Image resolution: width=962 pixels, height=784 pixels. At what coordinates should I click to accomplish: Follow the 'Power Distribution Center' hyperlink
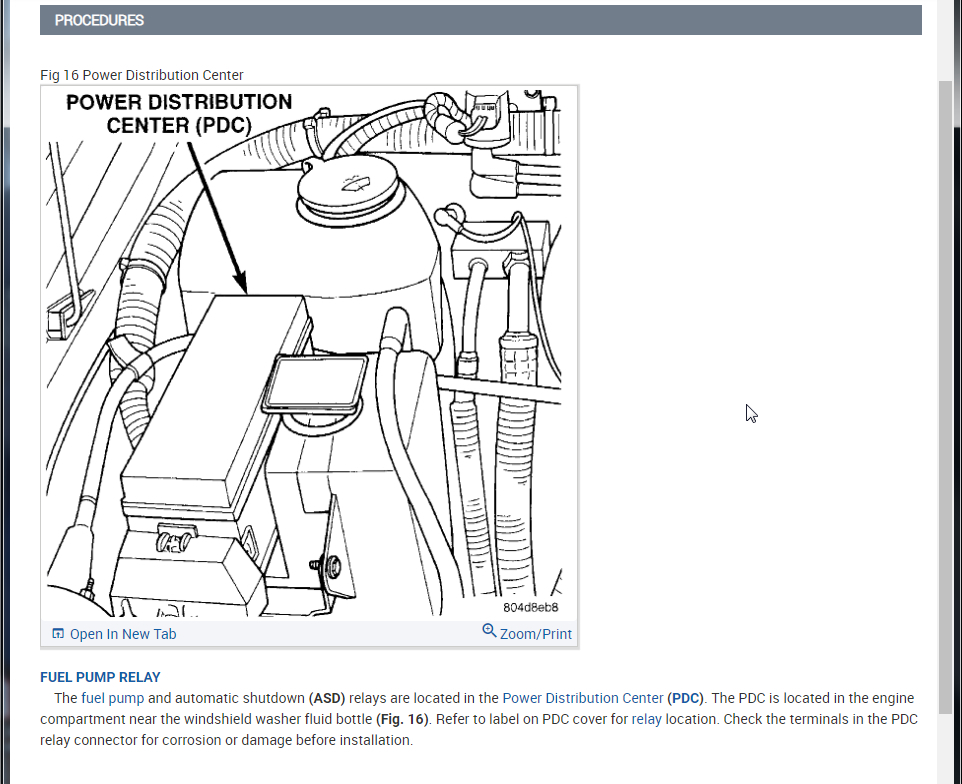pyautogui.click(x=583, y=698)
